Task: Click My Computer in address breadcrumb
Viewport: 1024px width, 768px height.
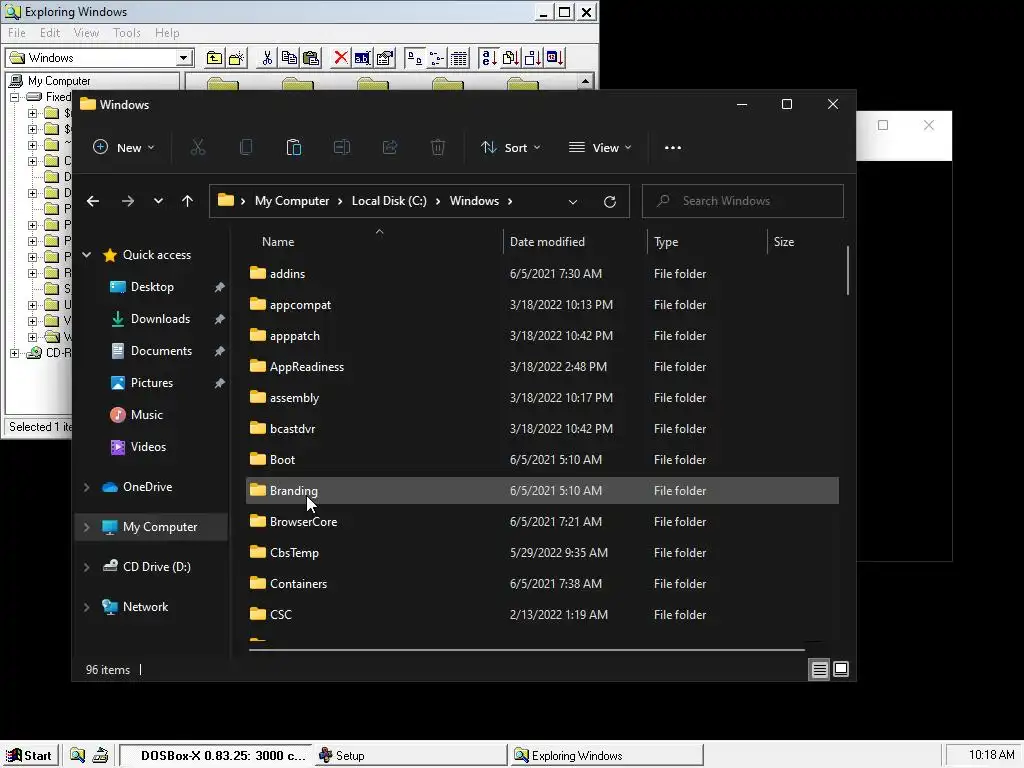Action: (292, 201)
